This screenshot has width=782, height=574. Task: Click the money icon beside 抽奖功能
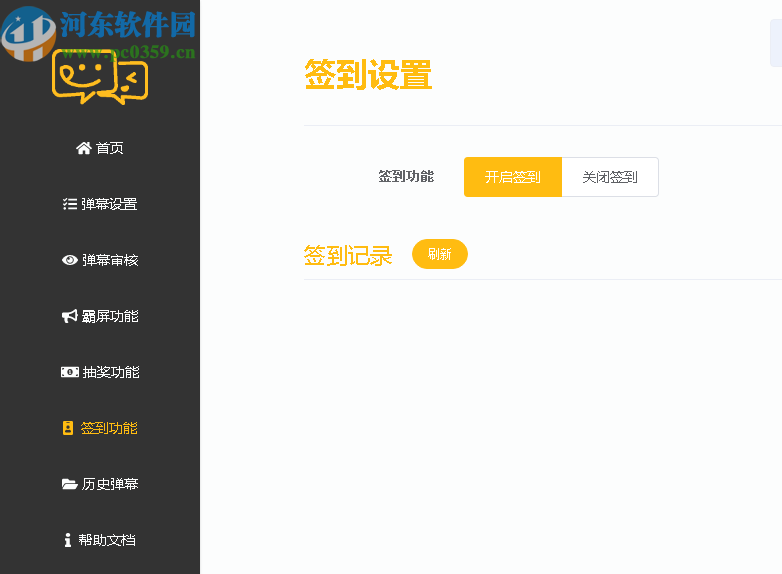click(x=70, y=372)
